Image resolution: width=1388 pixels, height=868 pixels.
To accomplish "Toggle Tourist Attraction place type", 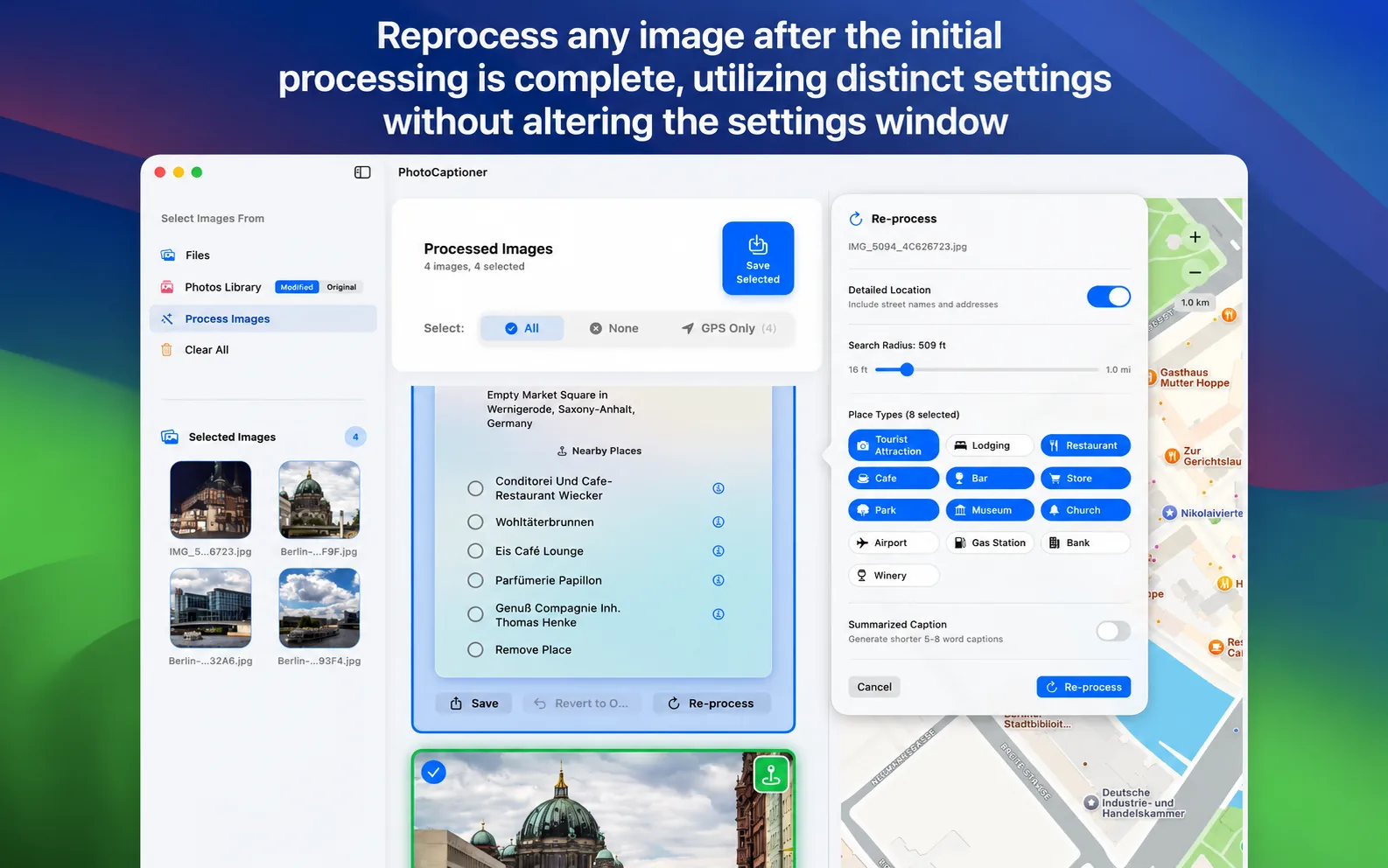I will click(894, 445).
